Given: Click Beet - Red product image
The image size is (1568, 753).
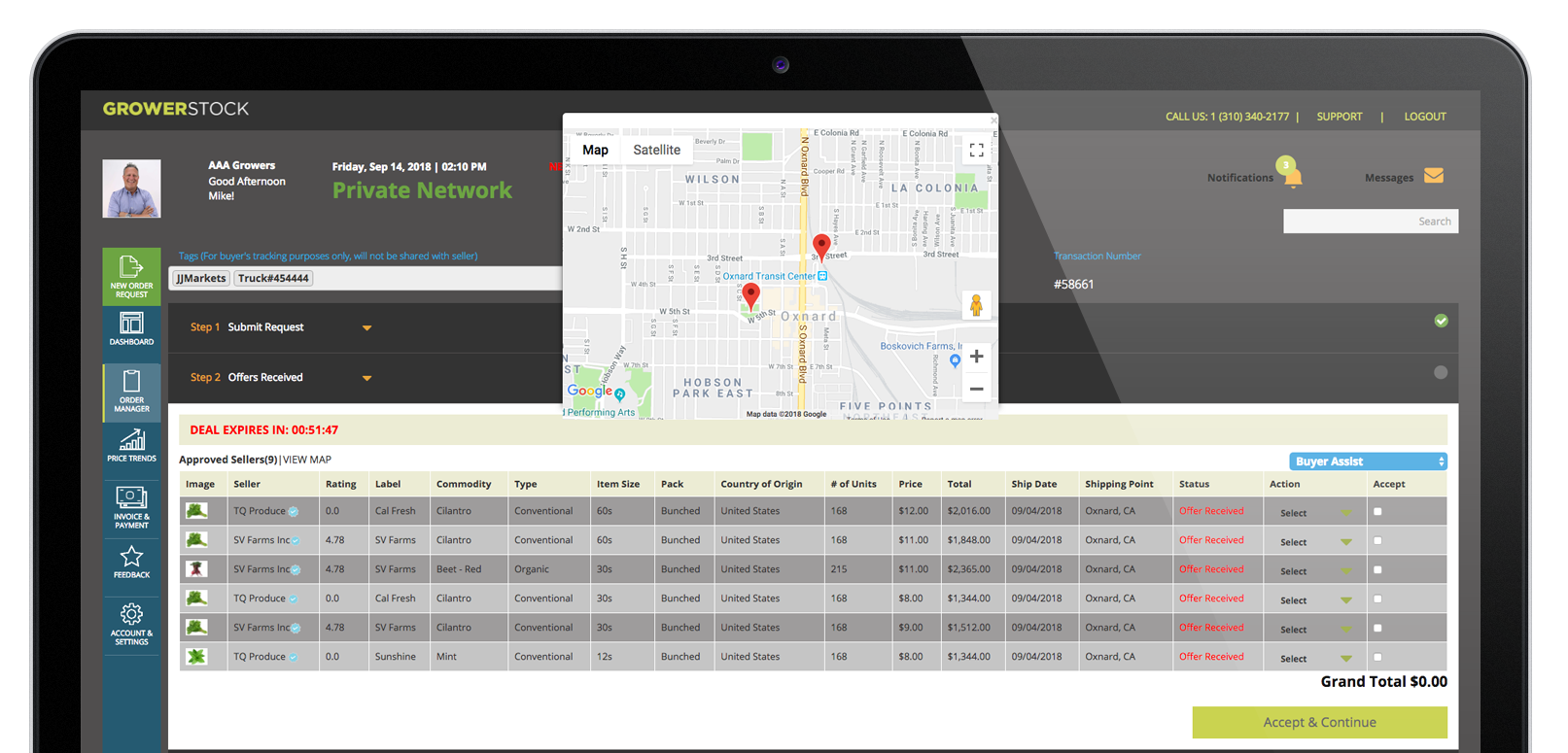Looking at the screenshot, I should pyautogui.click(x=196, y=569).
